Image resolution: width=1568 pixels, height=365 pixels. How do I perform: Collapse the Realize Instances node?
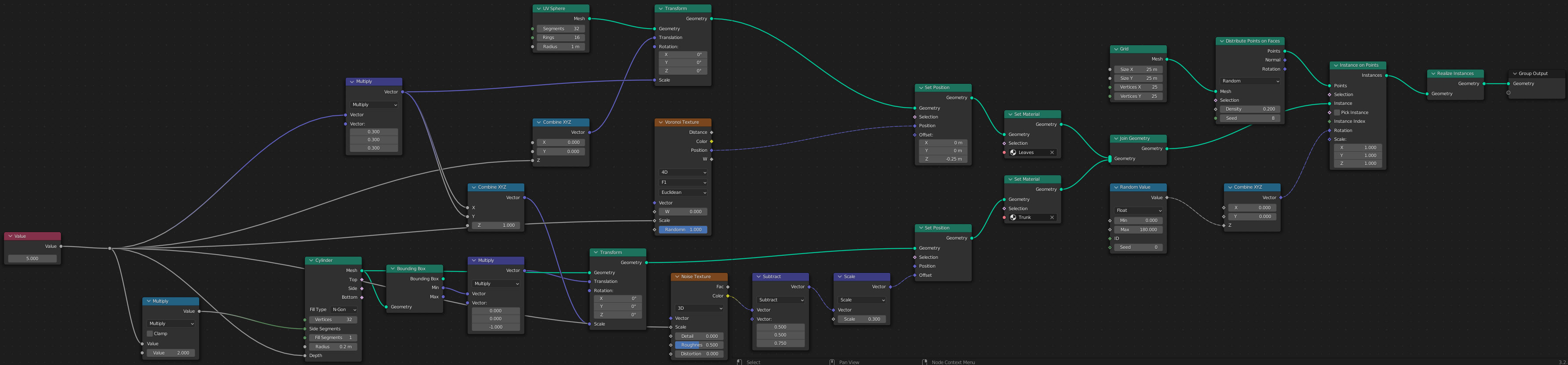(x=1433, y=74)
